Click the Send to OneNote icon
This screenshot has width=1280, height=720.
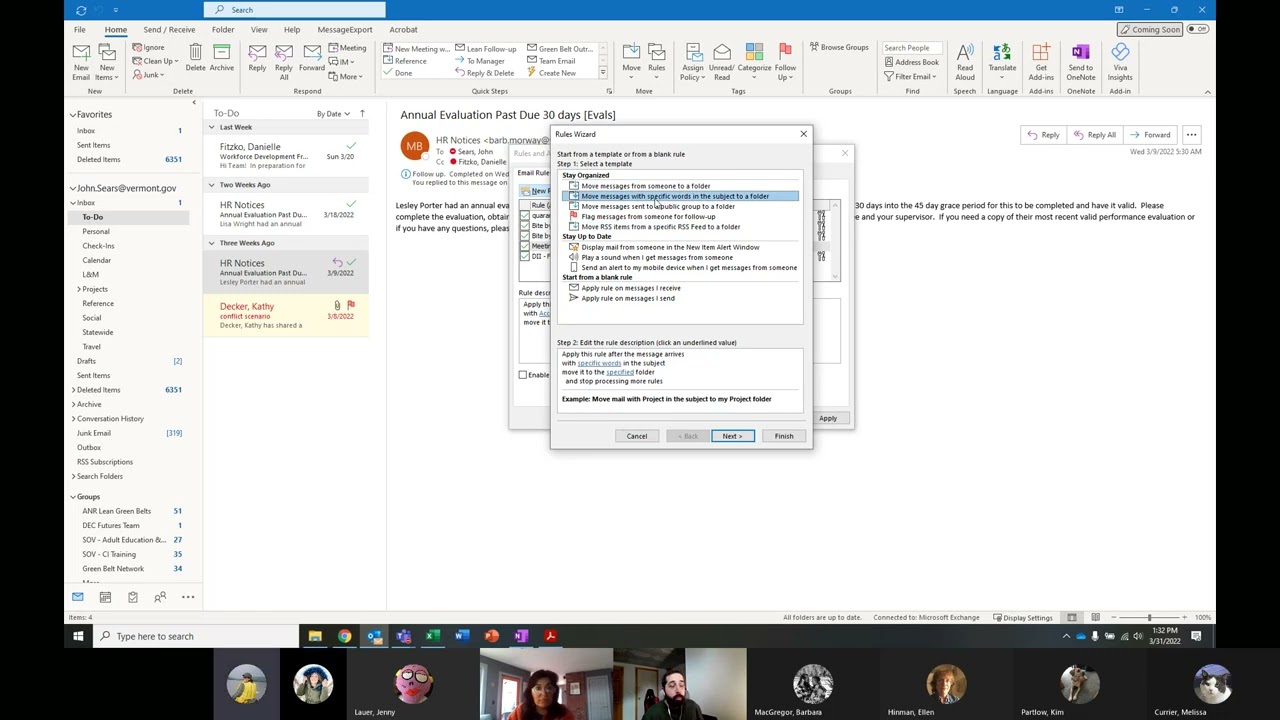point(1080,61)
